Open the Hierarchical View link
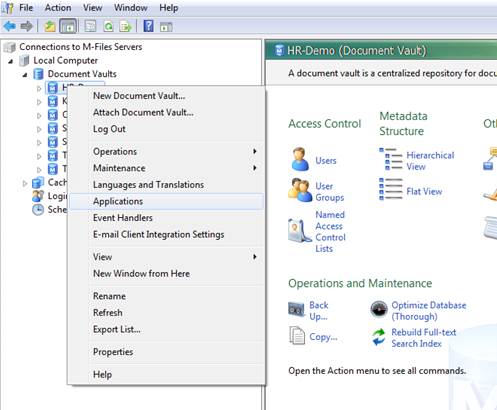 (x=430, y=161)
